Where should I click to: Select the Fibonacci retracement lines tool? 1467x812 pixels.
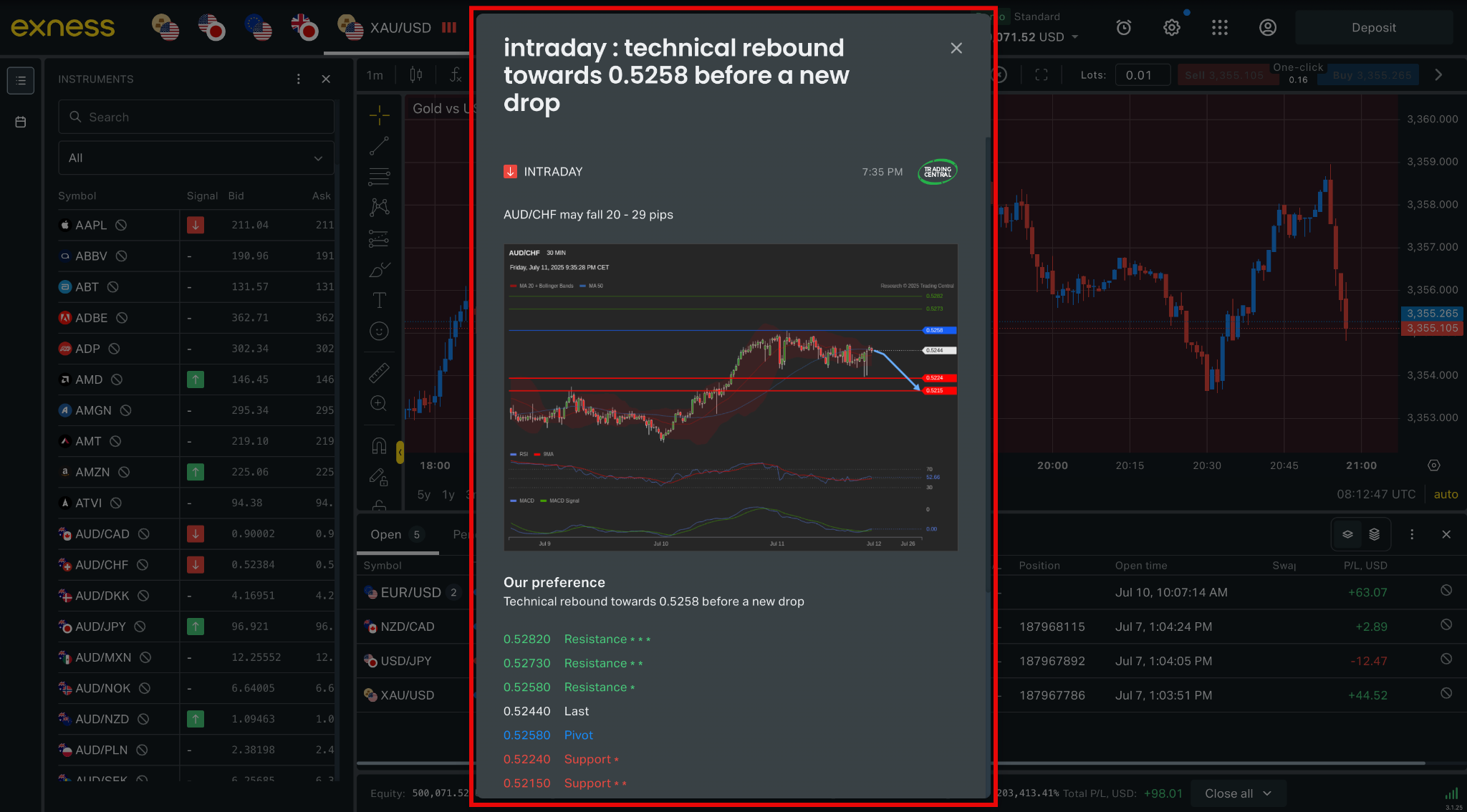[x=380, y=176]
